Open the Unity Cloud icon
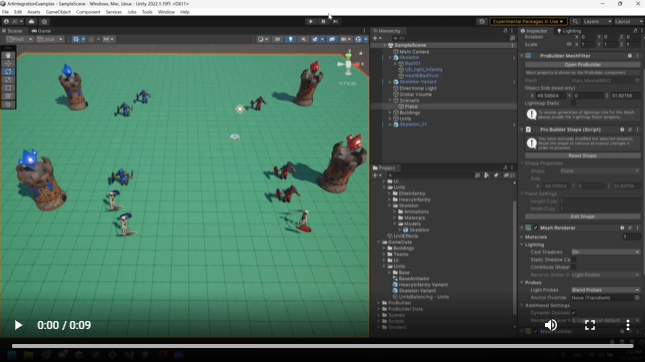The height and width of the screenshot is (362, 645). [31, 21]
